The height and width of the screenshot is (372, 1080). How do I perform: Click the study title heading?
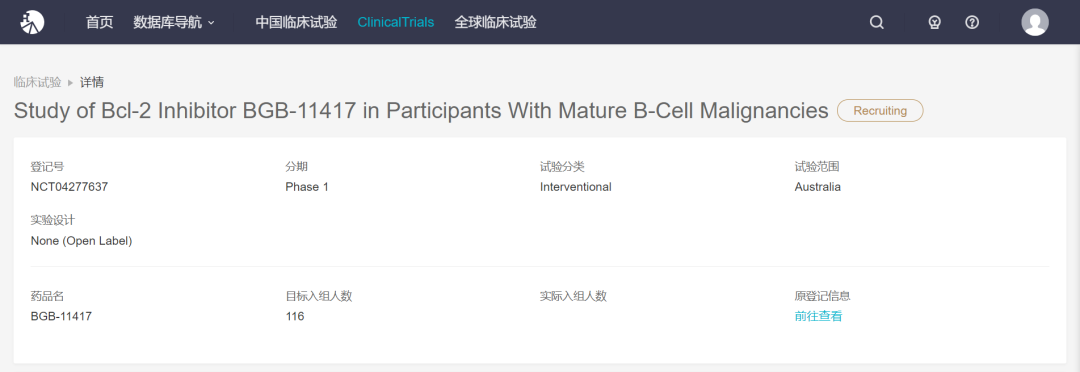(421, 111)
